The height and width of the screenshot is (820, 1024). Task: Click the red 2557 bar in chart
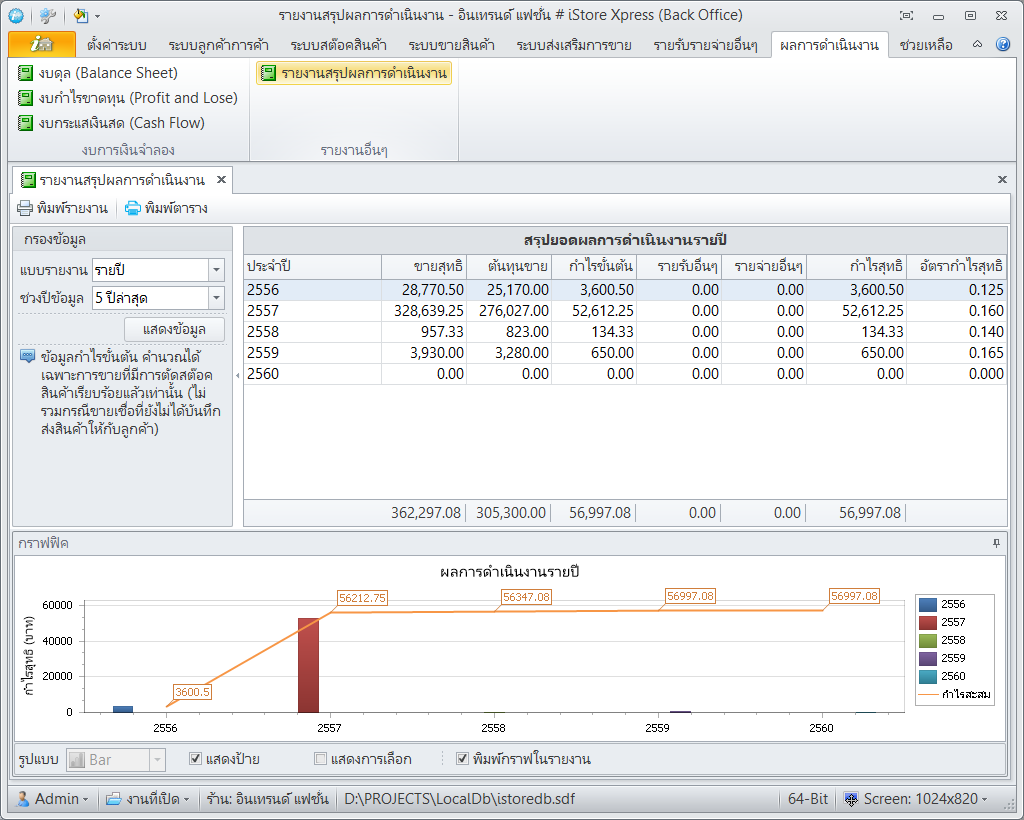(x=308, y=665)
